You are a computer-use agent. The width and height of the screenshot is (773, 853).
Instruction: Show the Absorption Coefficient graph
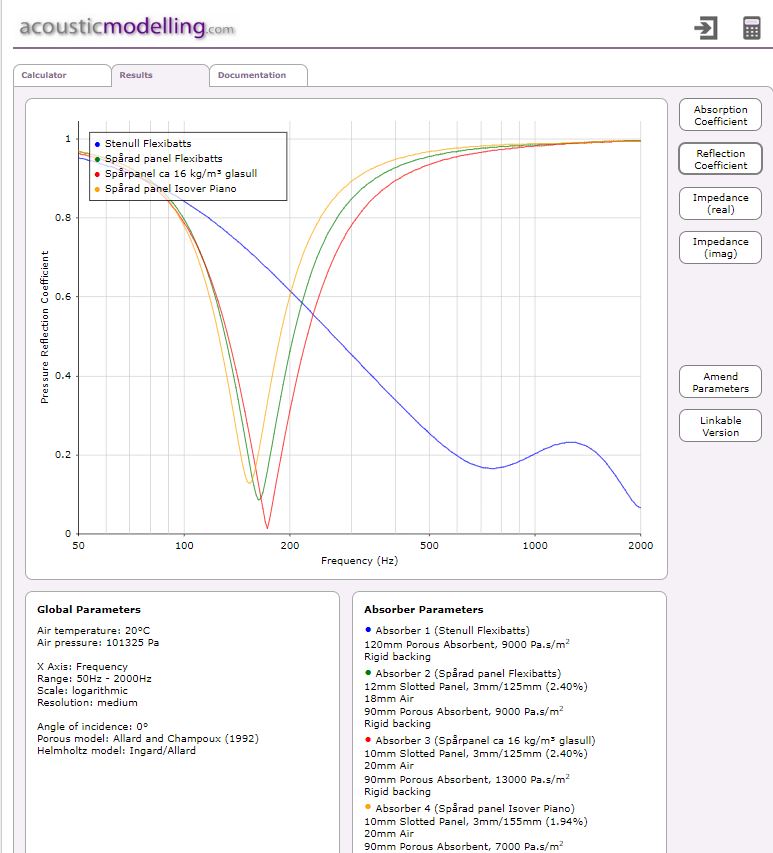(x=720, y=115)
